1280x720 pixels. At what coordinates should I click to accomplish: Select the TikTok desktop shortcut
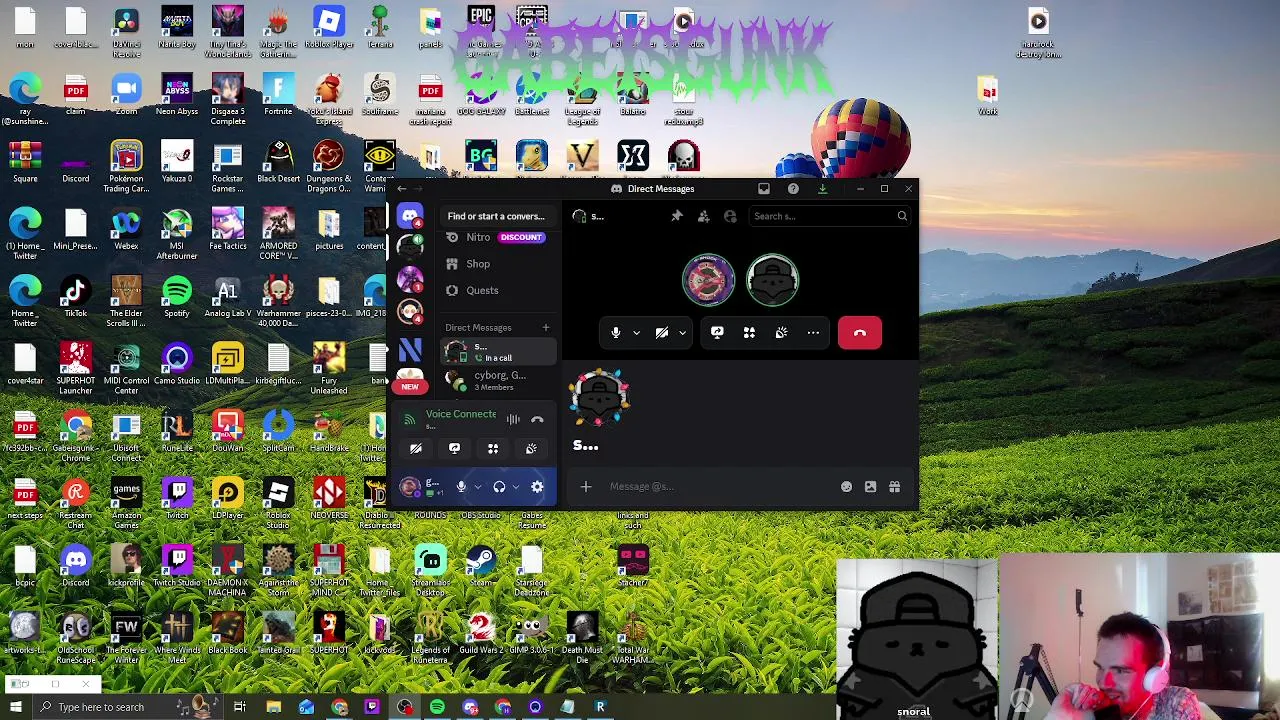pyautogui.click(x=76, y=298)
